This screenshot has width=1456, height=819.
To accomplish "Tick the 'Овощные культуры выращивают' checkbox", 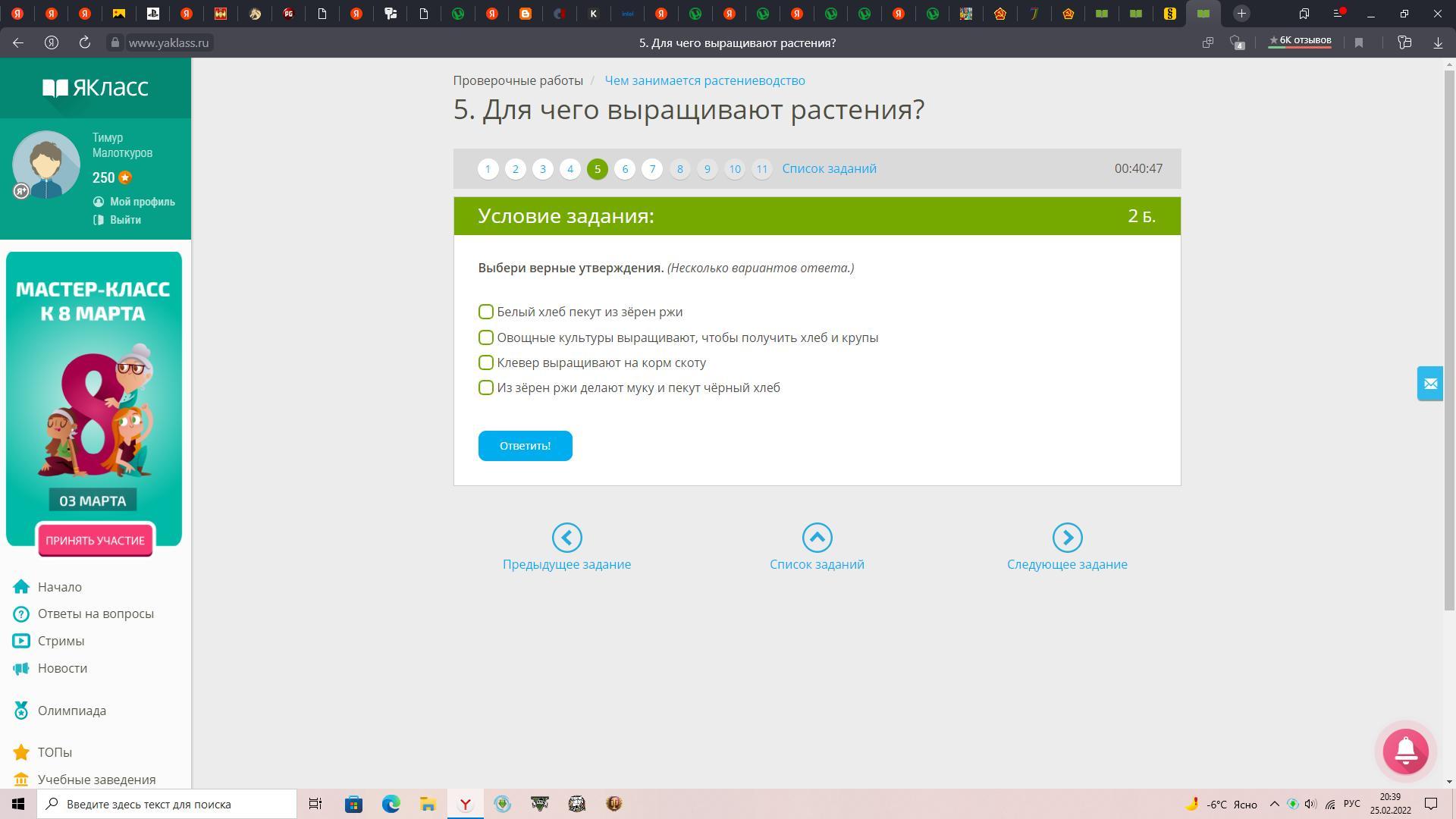I will (486, 337).
